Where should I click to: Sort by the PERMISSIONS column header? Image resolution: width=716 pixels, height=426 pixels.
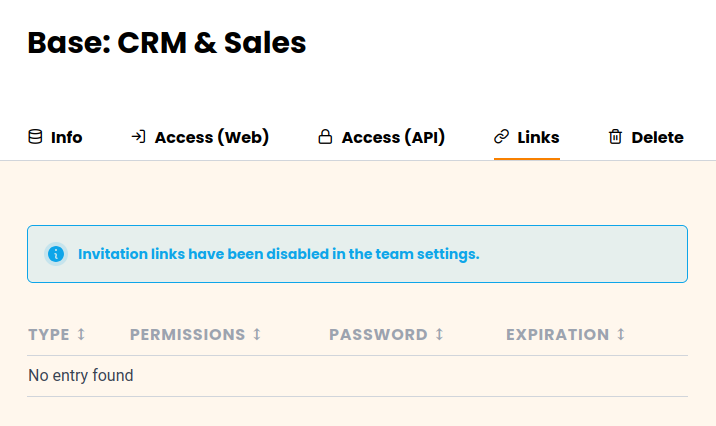187,334
